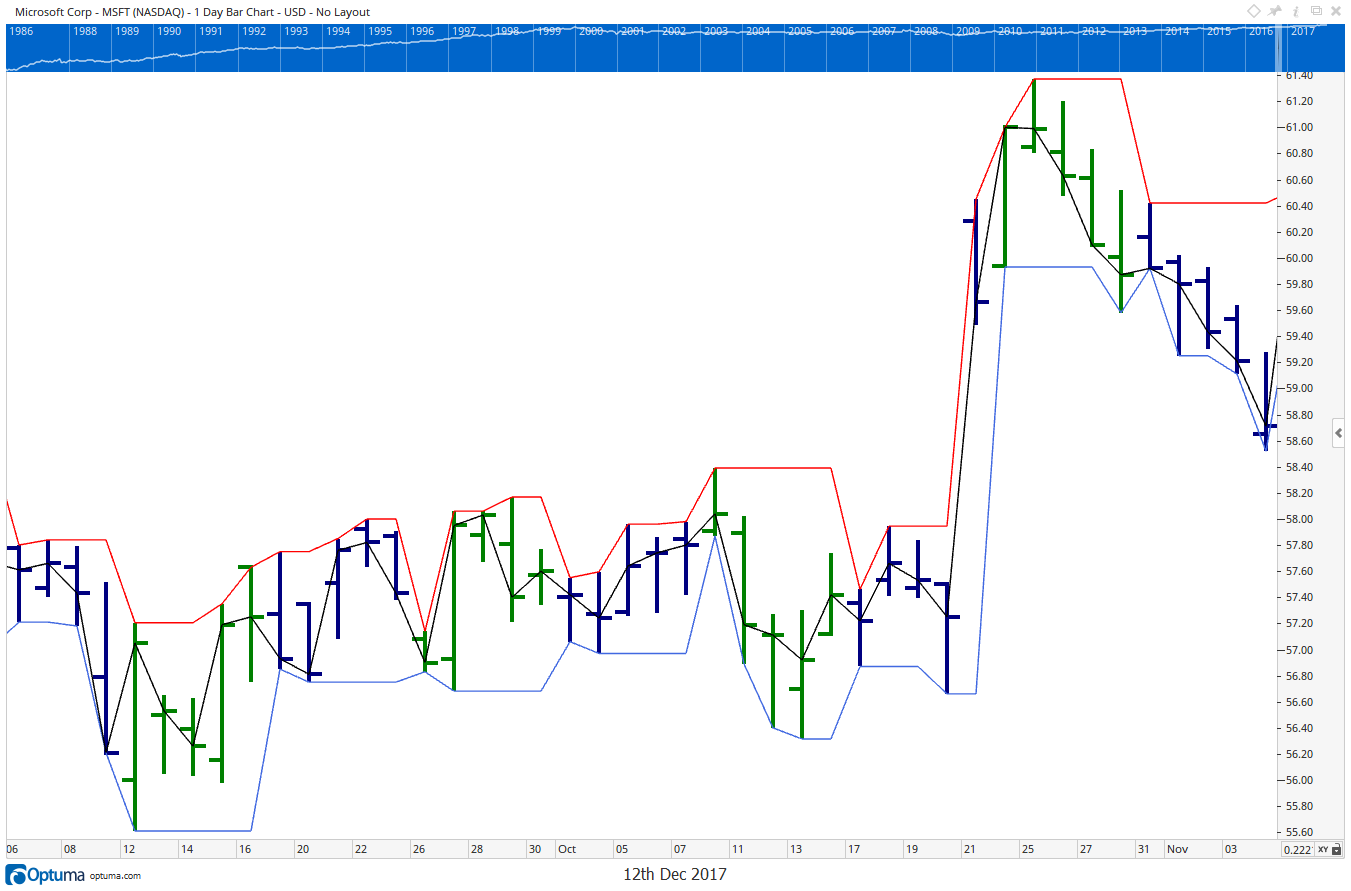This screenshot has width=1351, height=891.
Task: Click the 0.222 value field in the status bar
Action: click(x=1297, y=848)
